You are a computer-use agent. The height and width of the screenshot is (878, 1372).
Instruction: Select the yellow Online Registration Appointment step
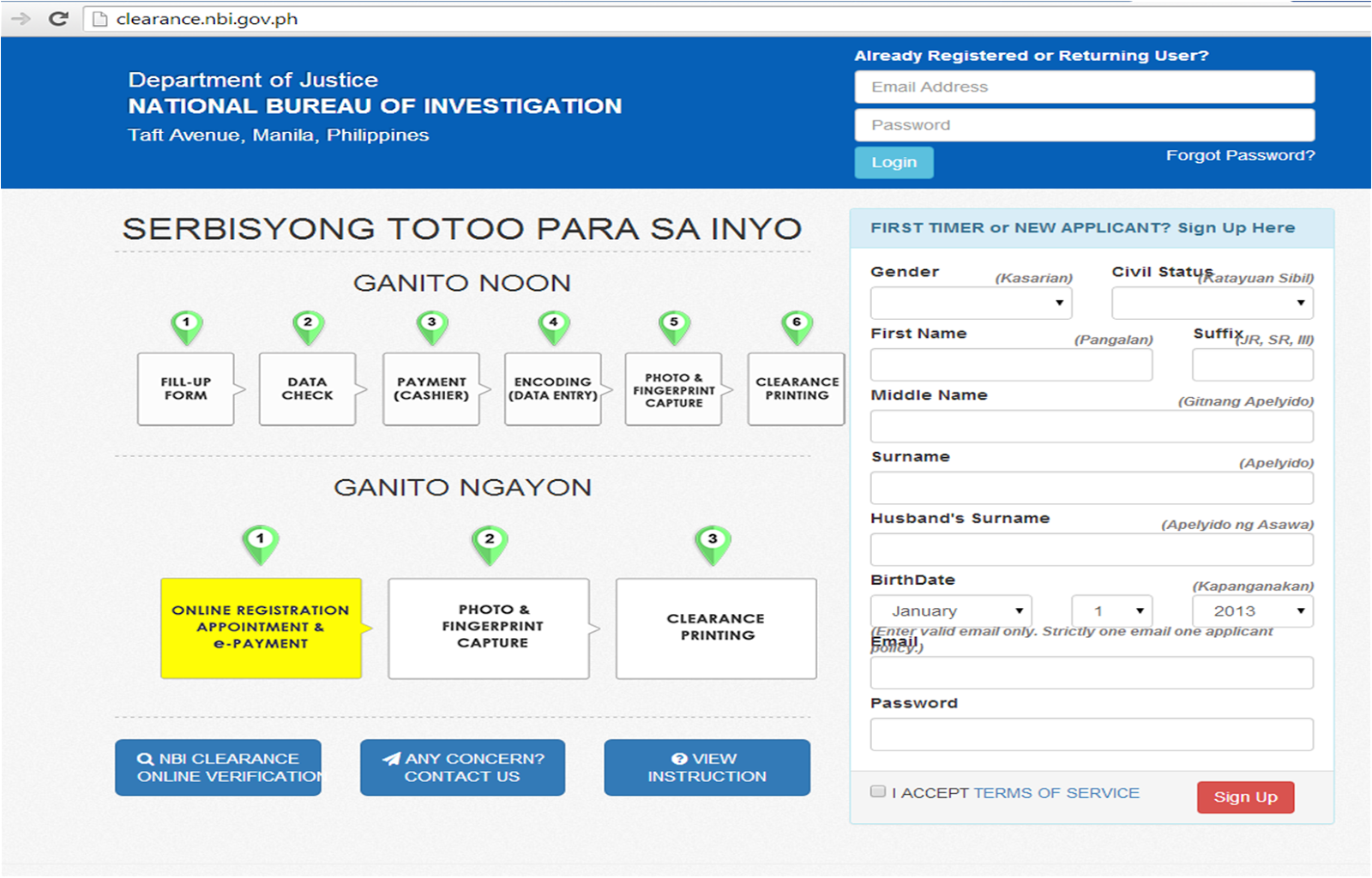click(x=260, y=628)
